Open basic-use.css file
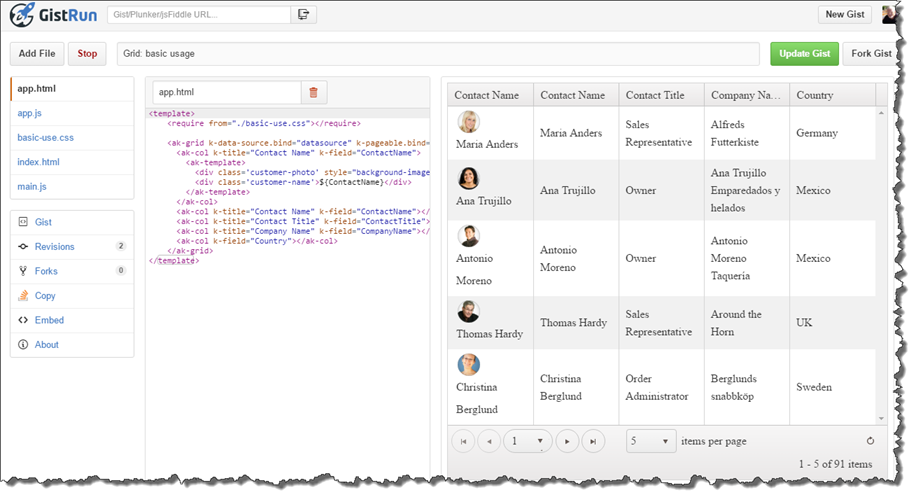The image size is (916, 497). 47,137
